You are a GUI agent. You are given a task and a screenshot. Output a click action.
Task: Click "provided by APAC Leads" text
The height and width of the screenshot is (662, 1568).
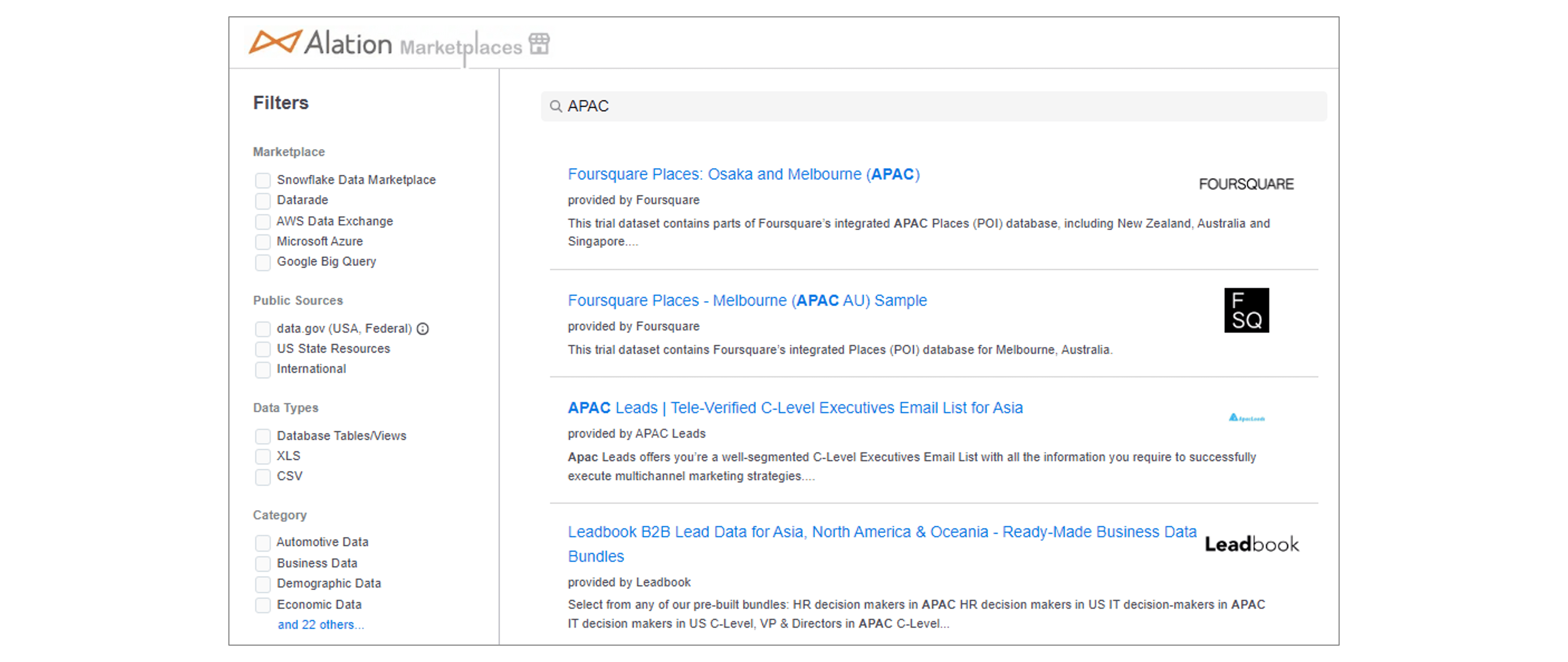point(636,433)
